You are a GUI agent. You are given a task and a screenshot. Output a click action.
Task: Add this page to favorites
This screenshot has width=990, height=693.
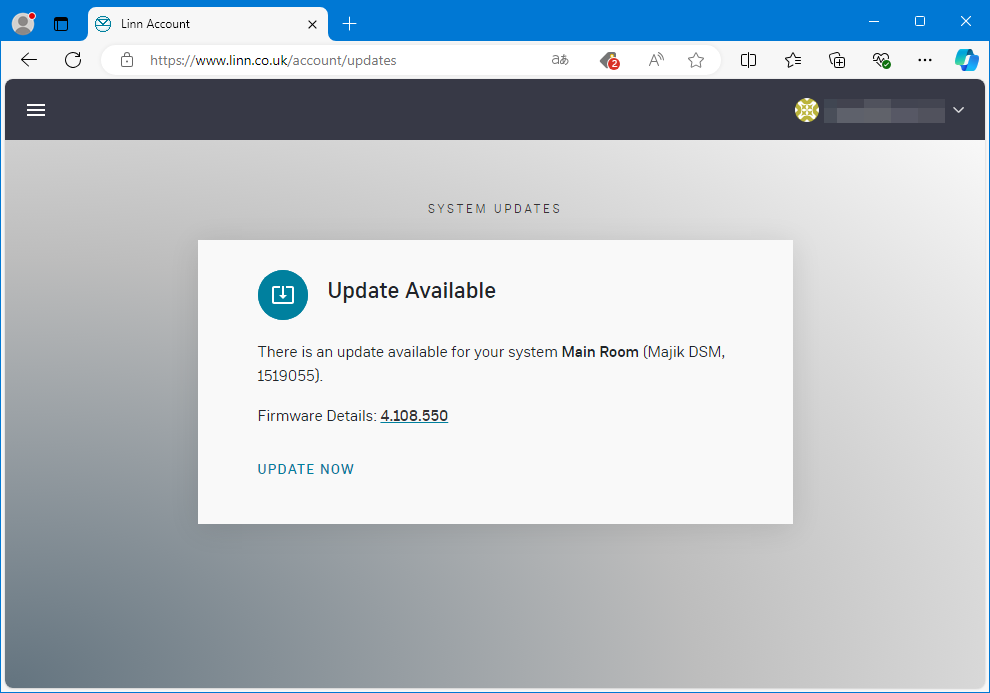696,60
